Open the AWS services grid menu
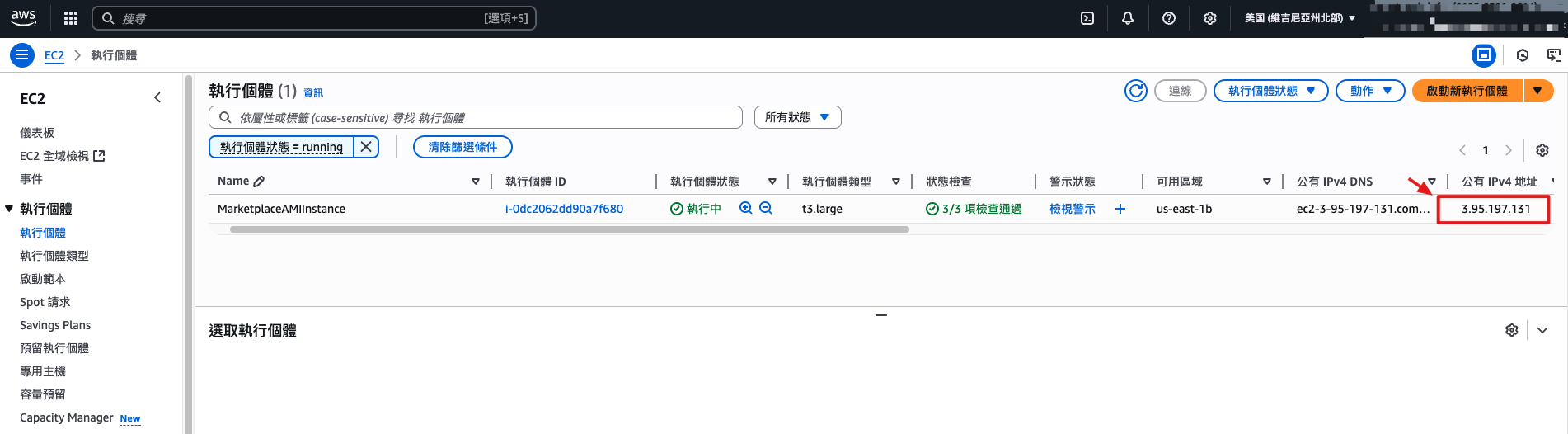The image size is (1568, 434). [x=71, y=18]
